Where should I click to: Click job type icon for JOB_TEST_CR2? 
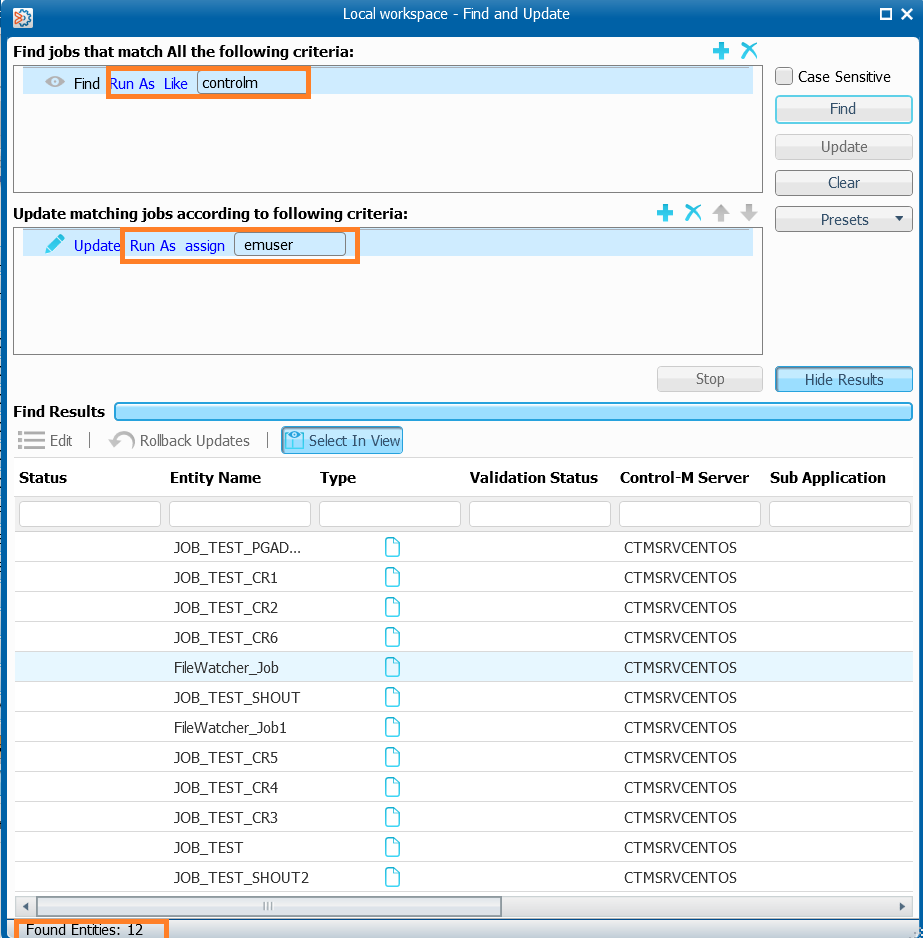click(392, 607)
